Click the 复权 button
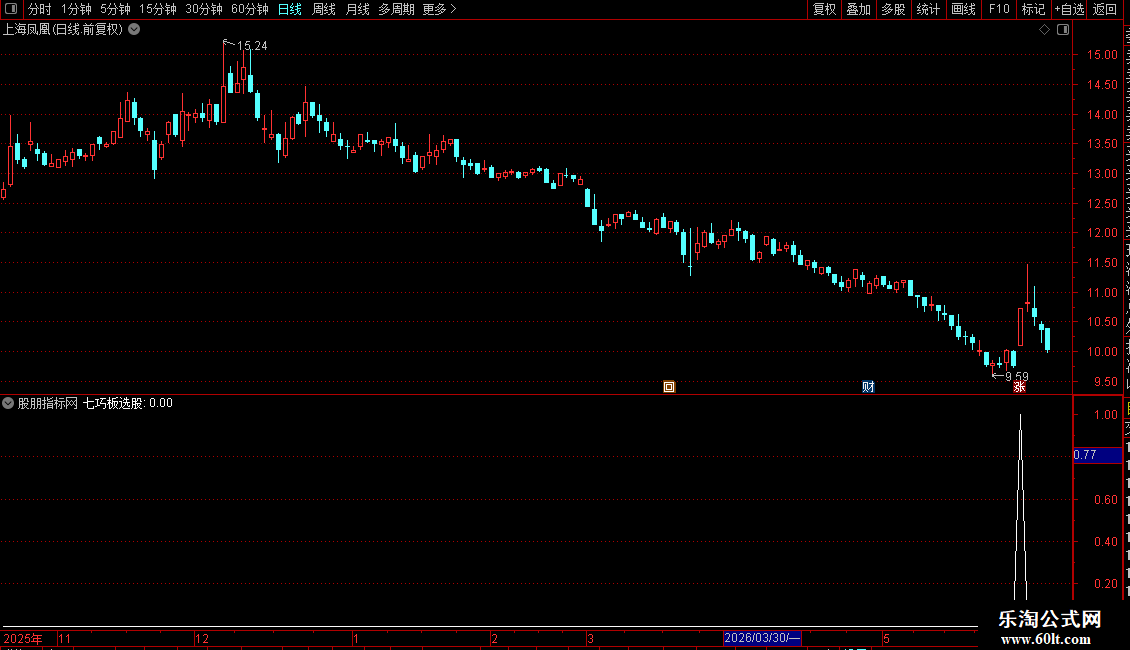 (824, 9)
